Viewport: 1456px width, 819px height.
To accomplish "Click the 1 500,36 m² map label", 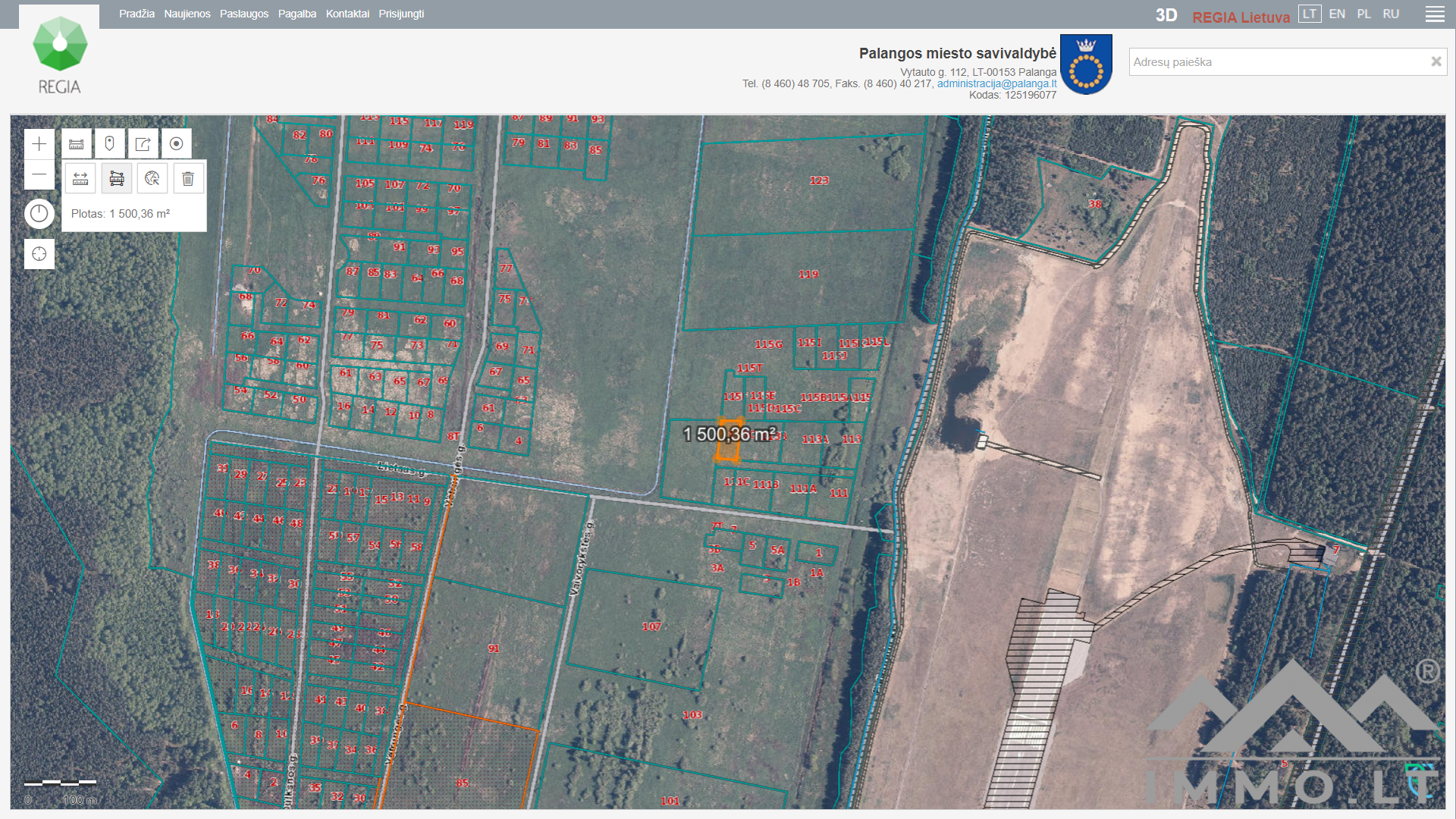I will 729,434.
